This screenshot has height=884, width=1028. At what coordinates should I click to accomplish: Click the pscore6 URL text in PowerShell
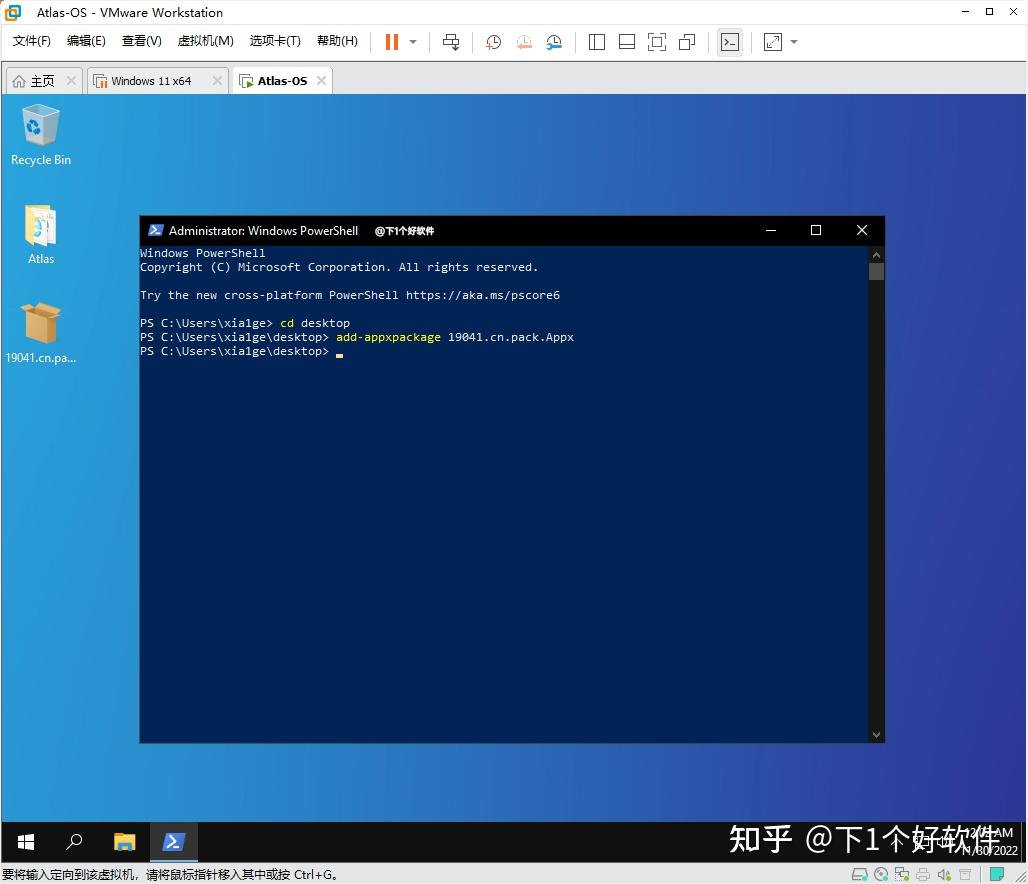pos(483,295)
